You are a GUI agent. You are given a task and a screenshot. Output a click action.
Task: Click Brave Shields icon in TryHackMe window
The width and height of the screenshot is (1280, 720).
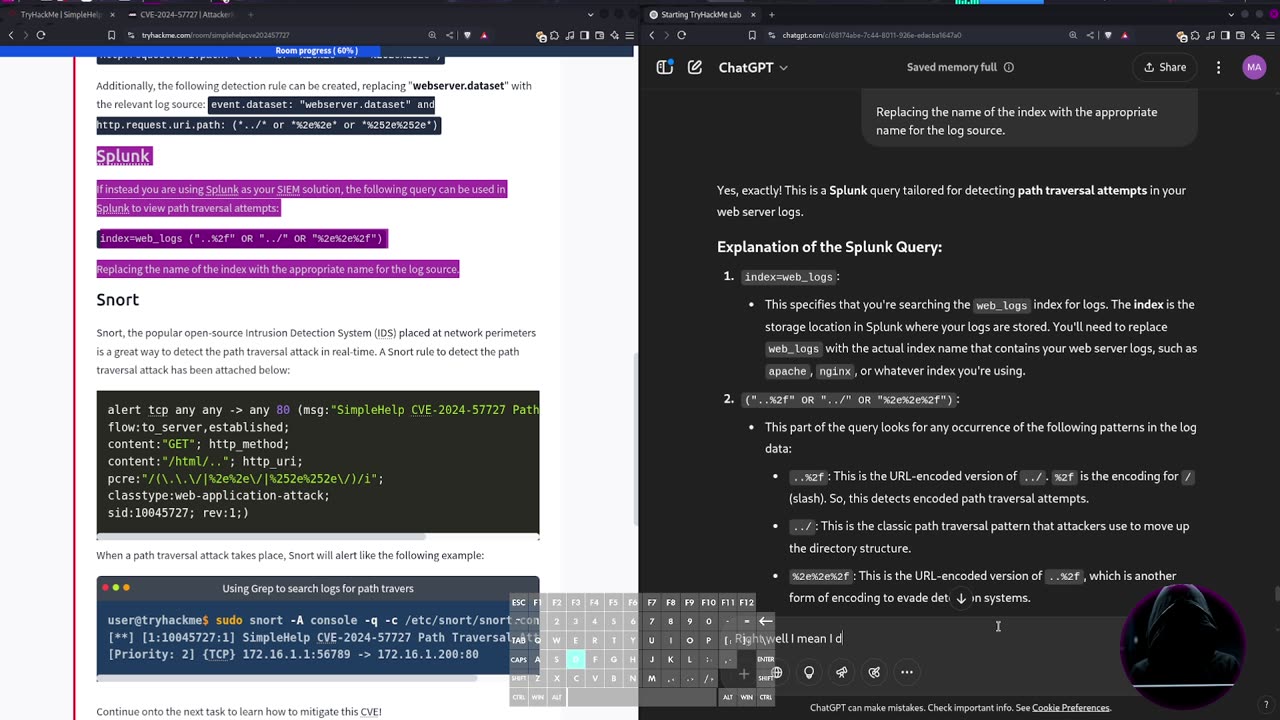tap(466, 35)
